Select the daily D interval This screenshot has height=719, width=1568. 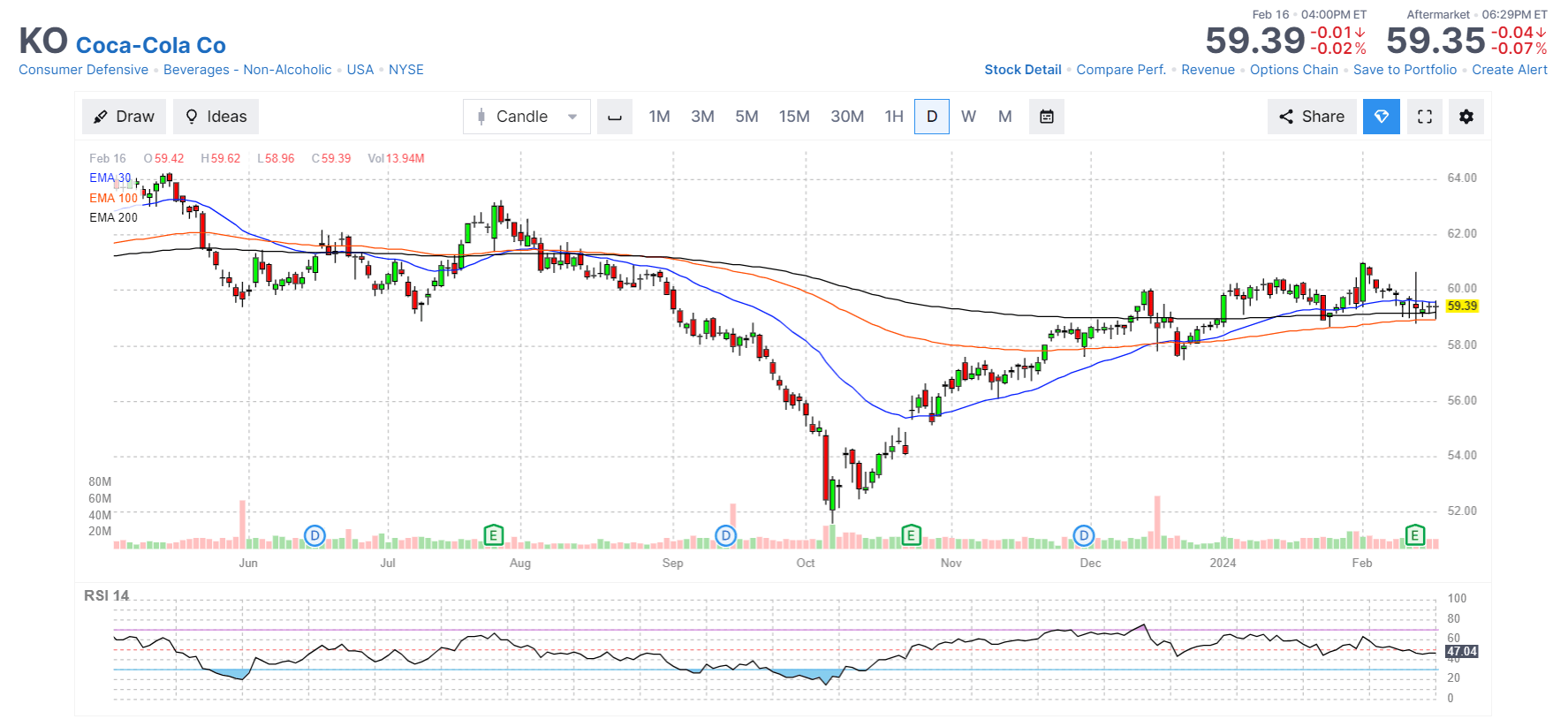[932, 117]
